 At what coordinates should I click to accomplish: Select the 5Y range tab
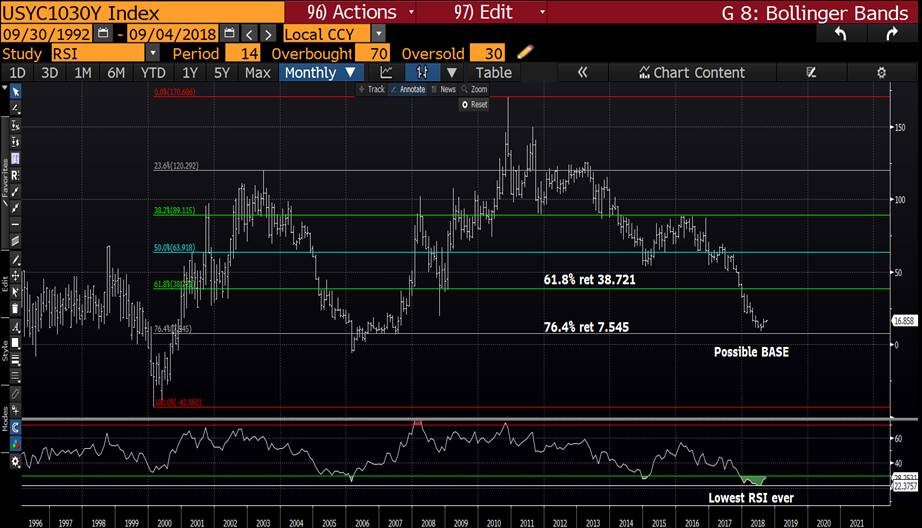222,72
